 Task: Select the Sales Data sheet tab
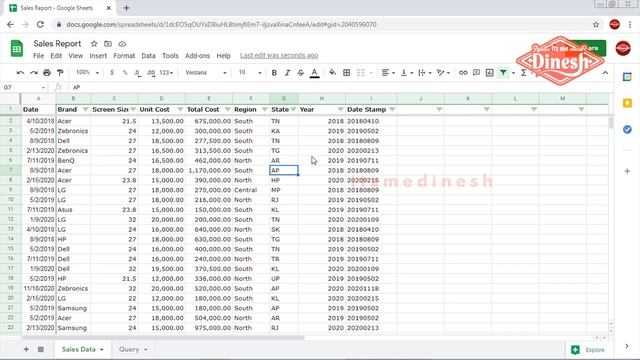[x=82, y=349]
